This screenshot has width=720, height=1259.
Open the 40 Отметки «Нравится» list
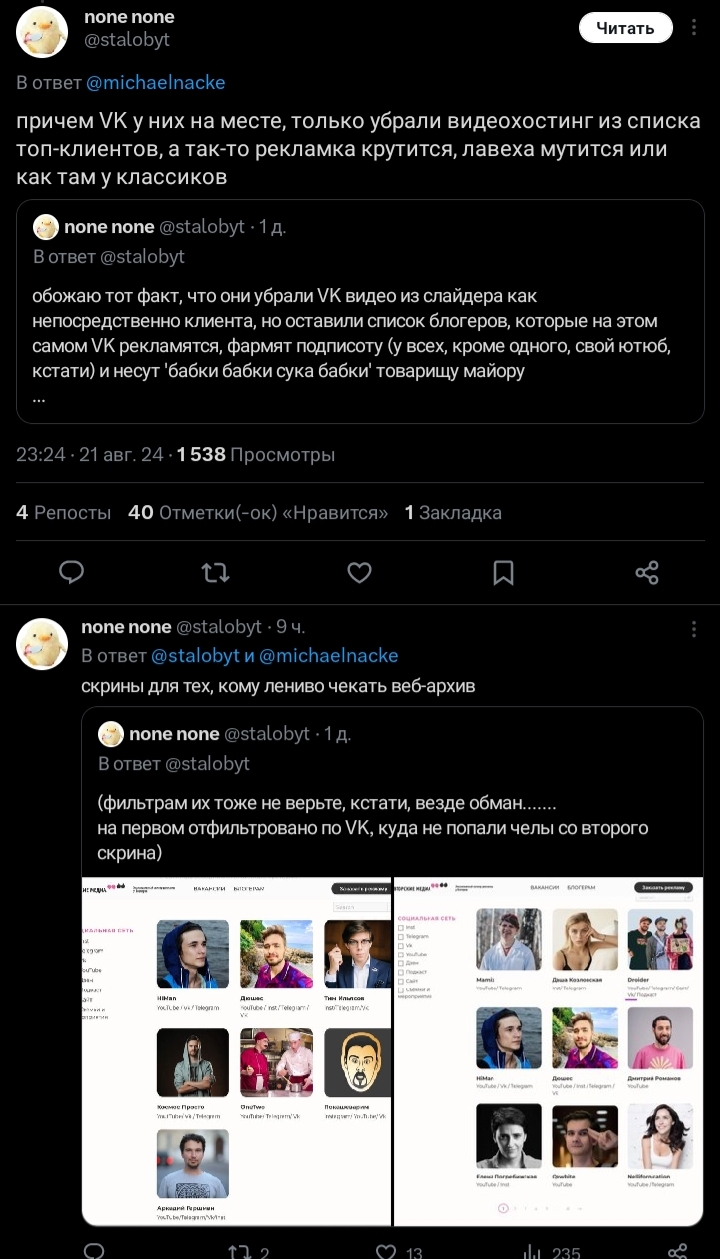click(258, 513)
